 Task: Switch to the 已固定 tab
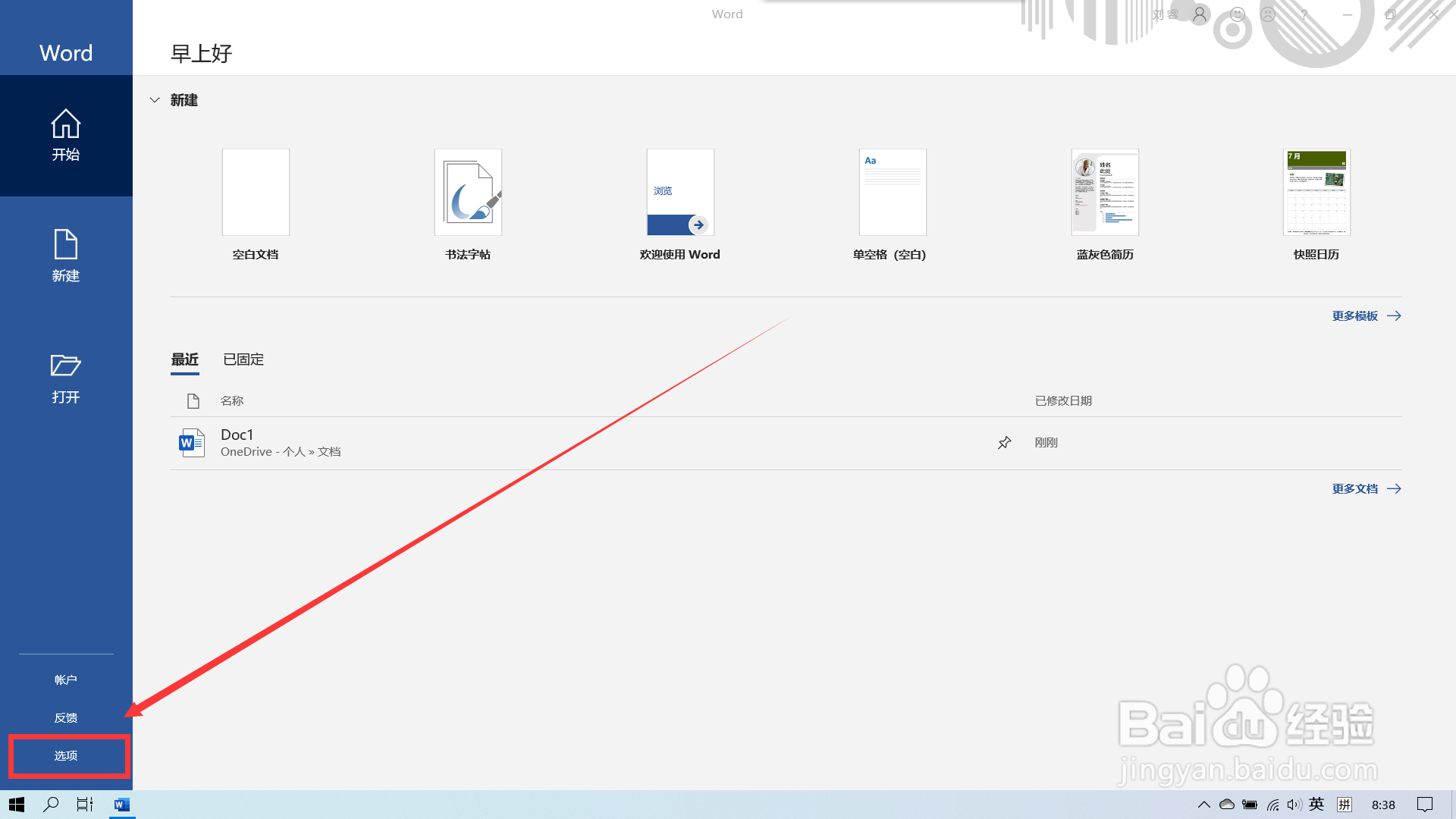pos(243,359)
